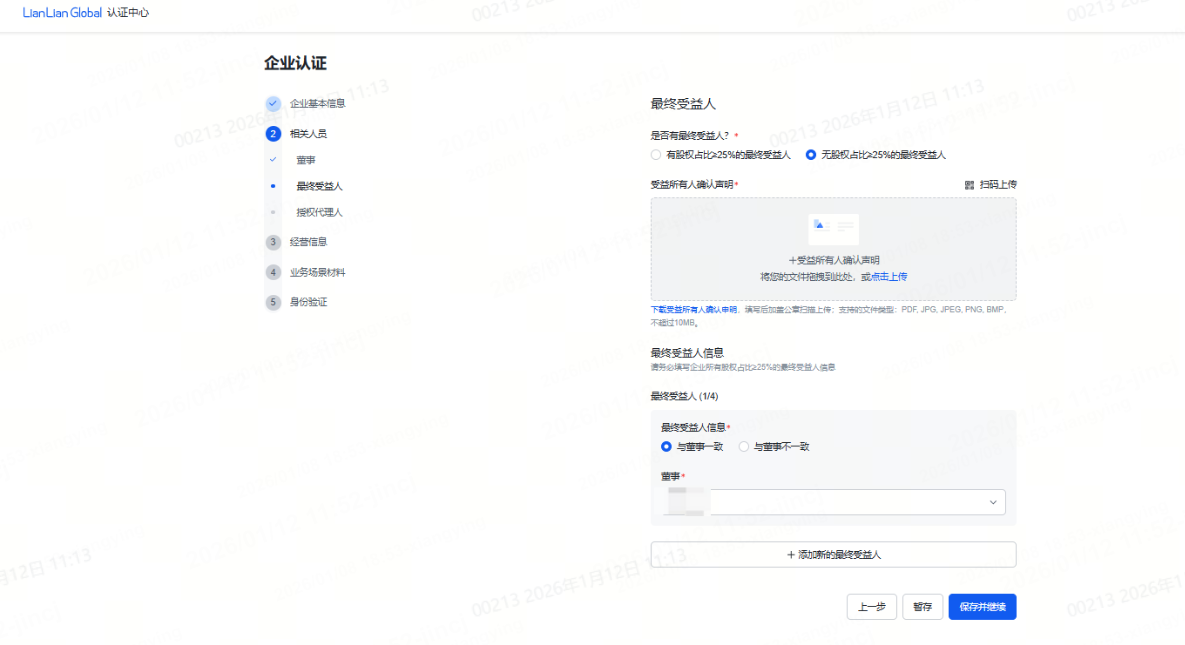1185x645 pixels.
Task: Go to 身份验证 step
Action: pos(308,302)
